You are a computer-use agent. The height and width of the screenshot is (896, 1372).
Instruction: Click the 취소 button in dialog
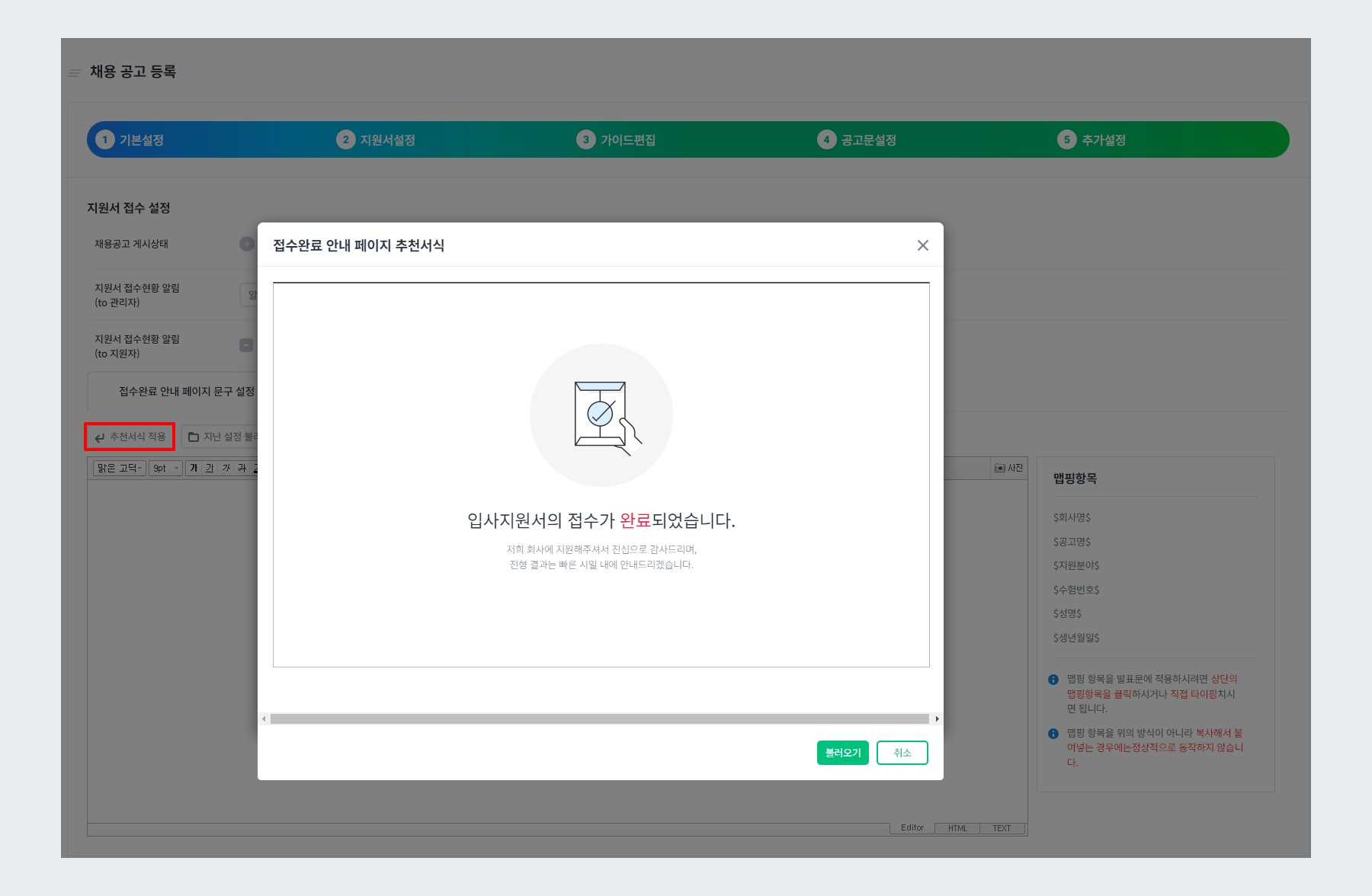point(902,753)
